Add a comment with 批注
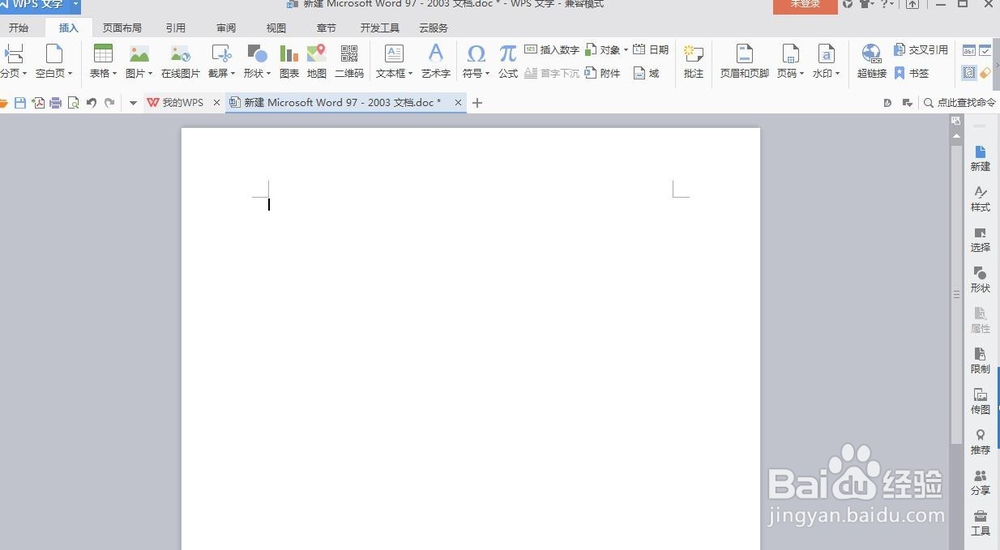Screen dimensions: 1000x550 pos(693,62)
